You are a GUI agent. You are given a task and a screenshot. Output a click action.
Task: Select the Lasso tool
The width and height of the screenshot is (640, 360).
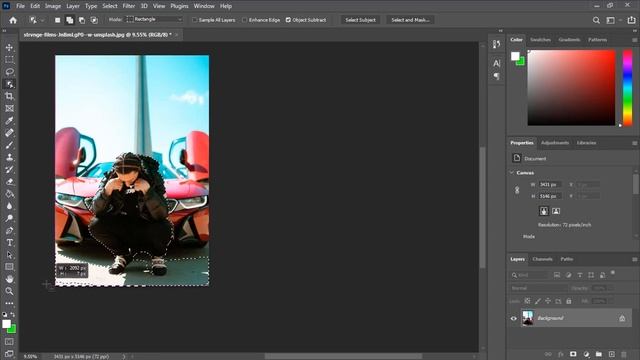coord(9,72)
